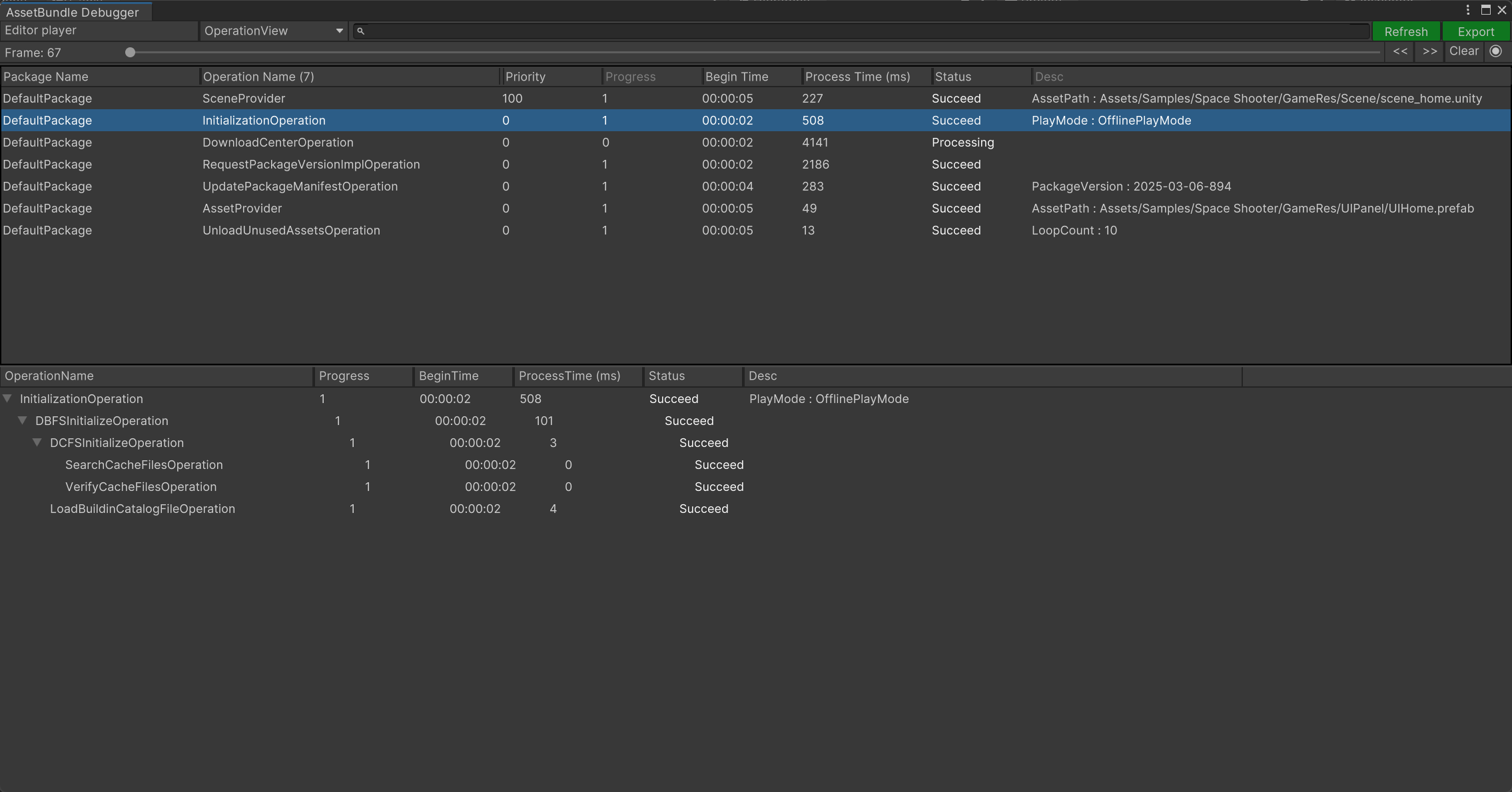Click the Processing status cell
Viewport: 1512px width, 792px height.
coord(963,143)
